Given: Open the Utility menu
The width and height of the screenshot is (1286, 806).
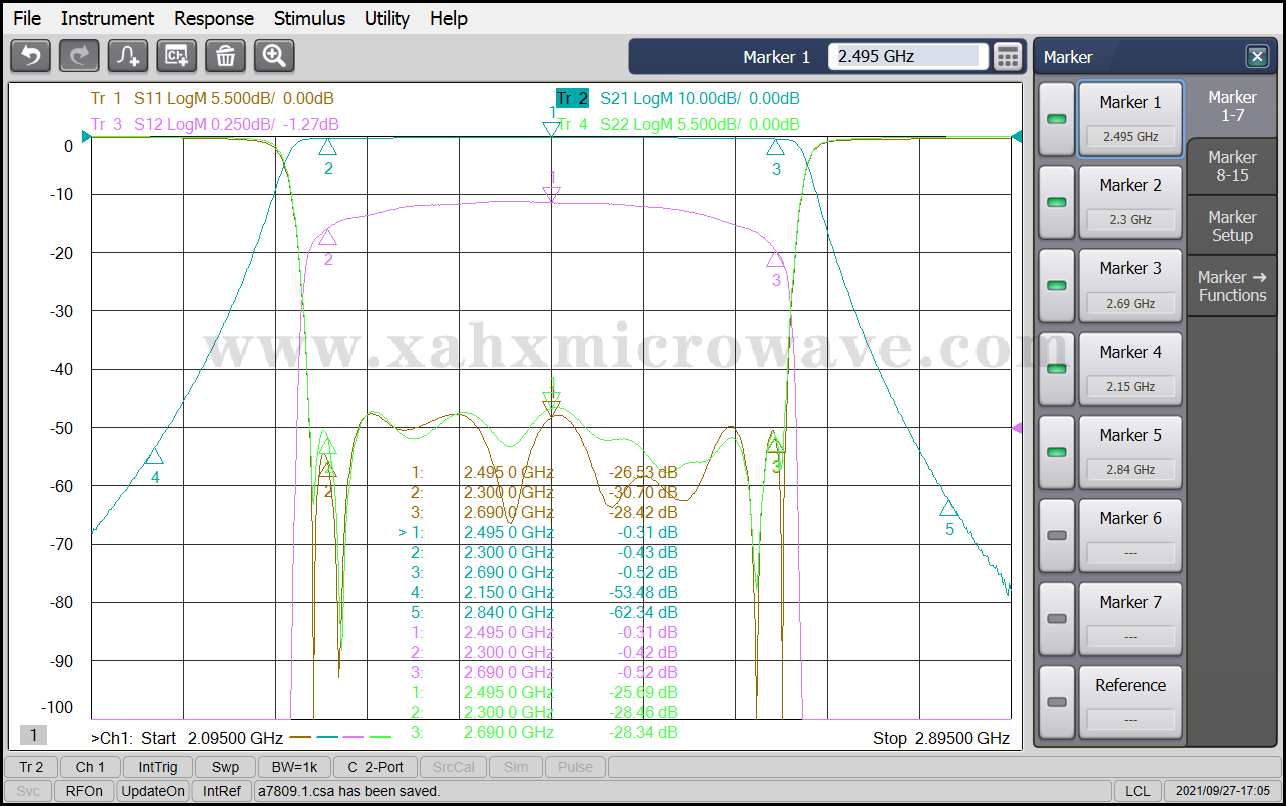Looking at the screenshot, I should [x=387, y=18].
